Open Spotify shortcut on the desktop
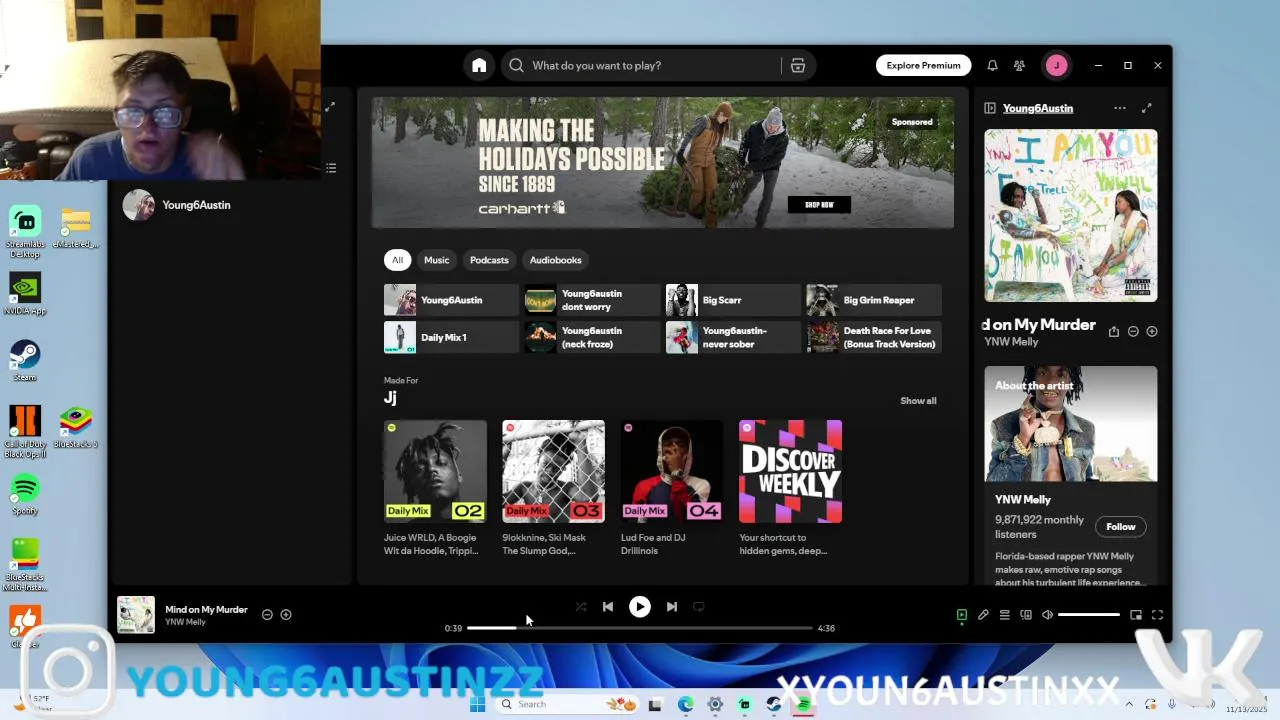This screenshot has height=720, width=1280. tap(25, 494)
